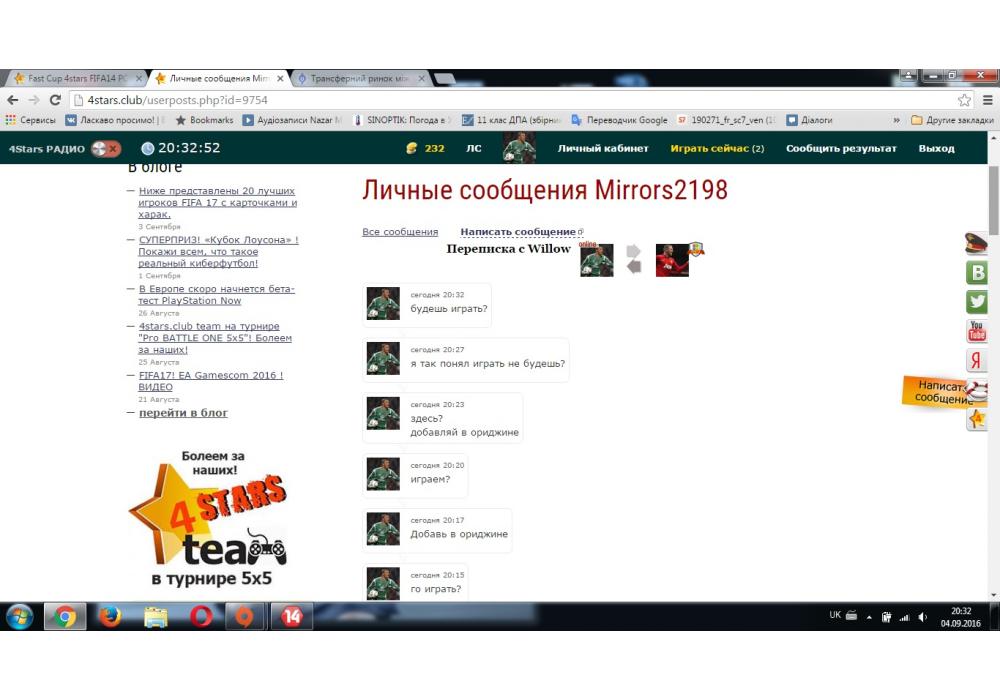Click the lifebuoy support icon
Screen dimensions: 1000x700
click(977, 391)
